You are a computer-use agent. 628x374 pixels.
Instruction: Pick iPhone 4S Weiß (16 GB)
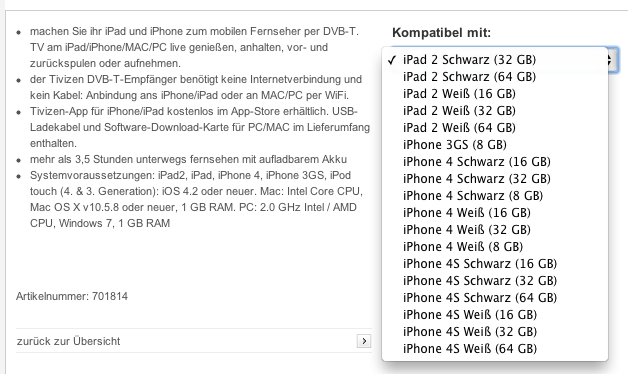point(495,315)
